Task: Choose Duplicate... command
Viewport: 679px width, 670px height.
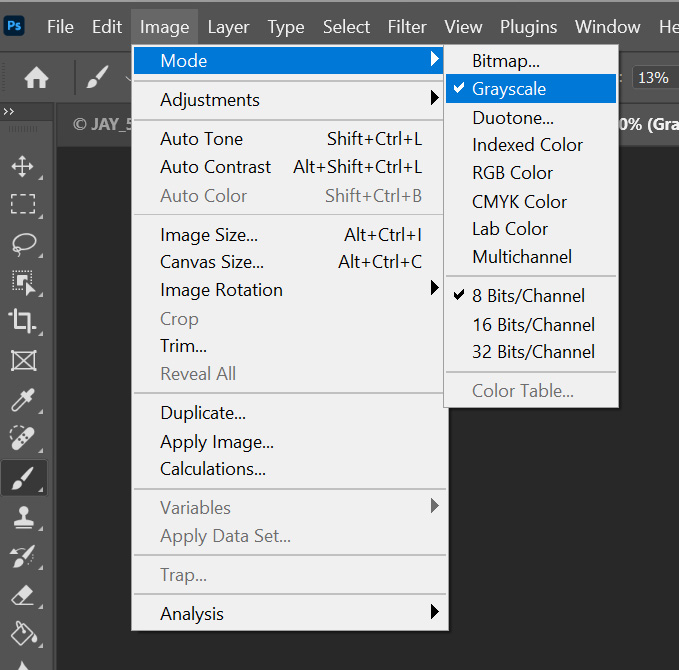Action: coord(288,413)
